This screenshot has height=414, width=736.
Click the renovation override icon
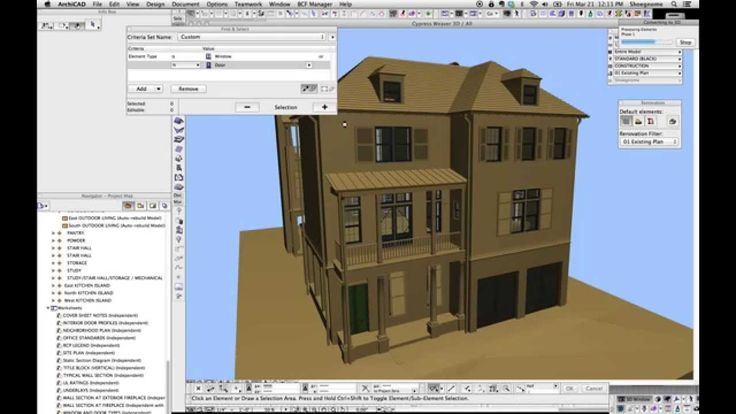coord(673,121)
